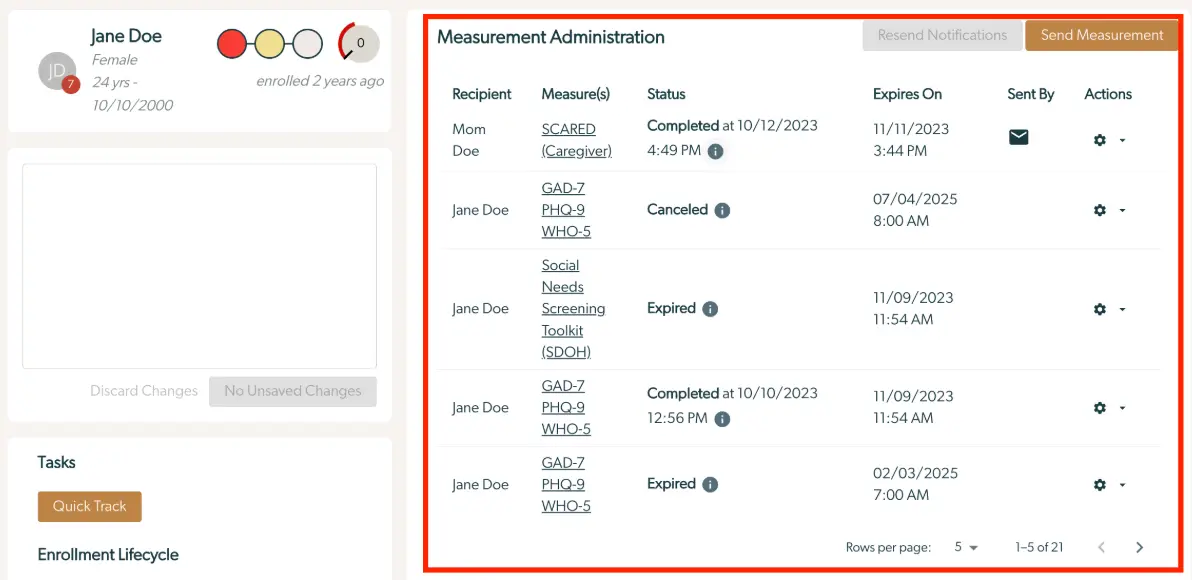Image resolution: width=1192 pixels, height=580 pixels.
Task: Select the red status circle near Jane Doe's name
Action: [x=232, y=43]
